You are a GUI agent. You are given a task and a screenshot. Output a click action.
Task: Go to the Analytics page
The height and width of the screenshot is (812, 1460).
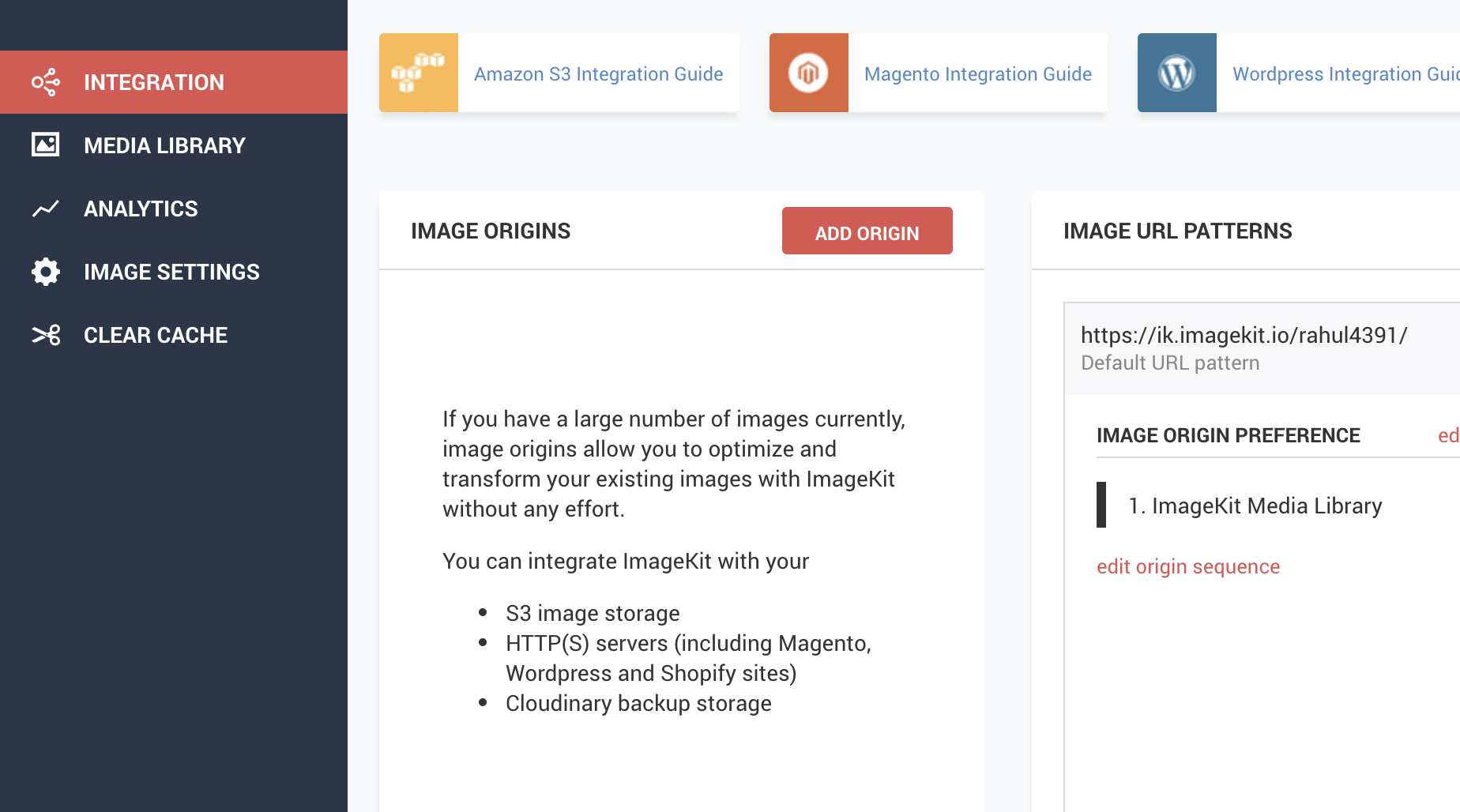[x=174, y=209]
